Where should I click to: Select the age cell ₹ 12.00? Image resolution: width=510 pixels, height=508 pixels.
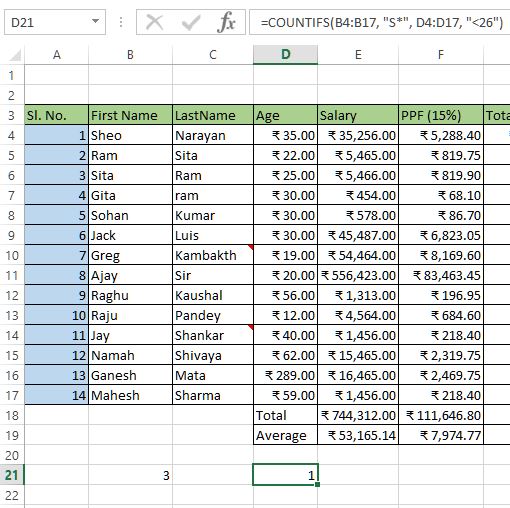(285, 315)
